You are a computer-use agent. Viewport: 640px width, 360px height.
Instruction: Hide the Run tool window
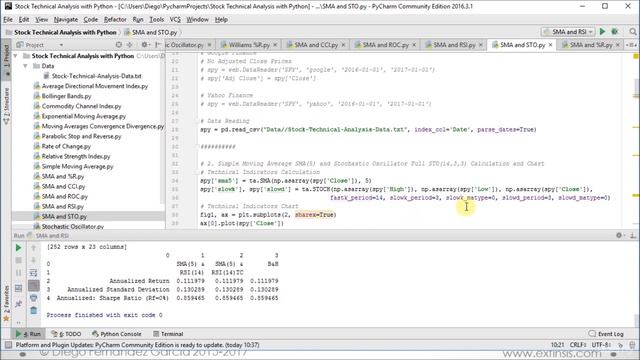tap(633, 236)
